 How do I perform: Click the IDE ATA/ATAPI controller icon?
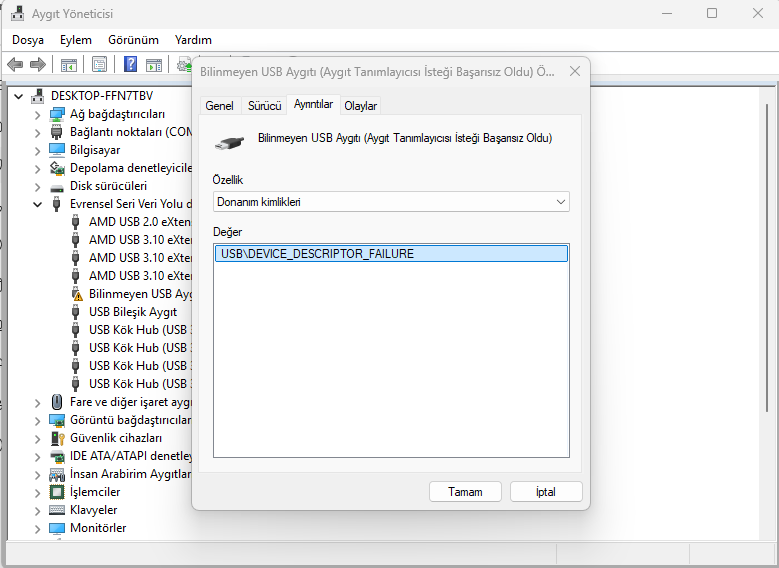click(x=57, y=456)
